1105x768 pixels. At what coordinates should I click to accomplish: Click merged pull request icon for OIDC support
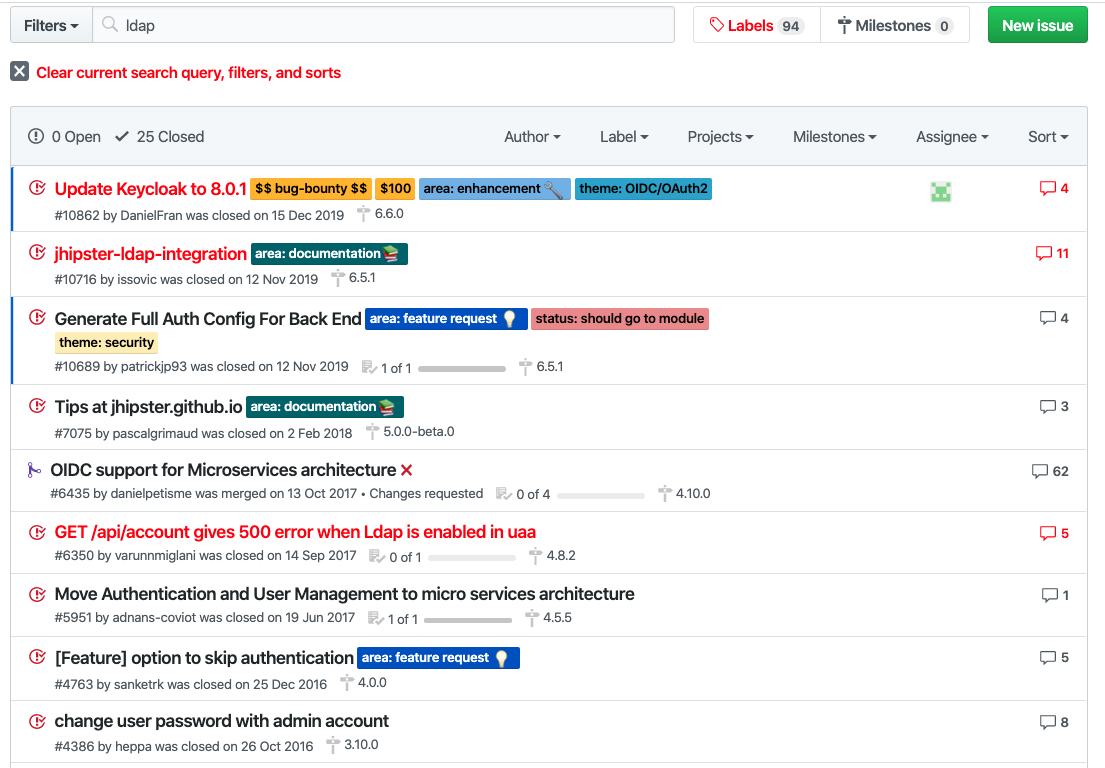pos(33,470)
